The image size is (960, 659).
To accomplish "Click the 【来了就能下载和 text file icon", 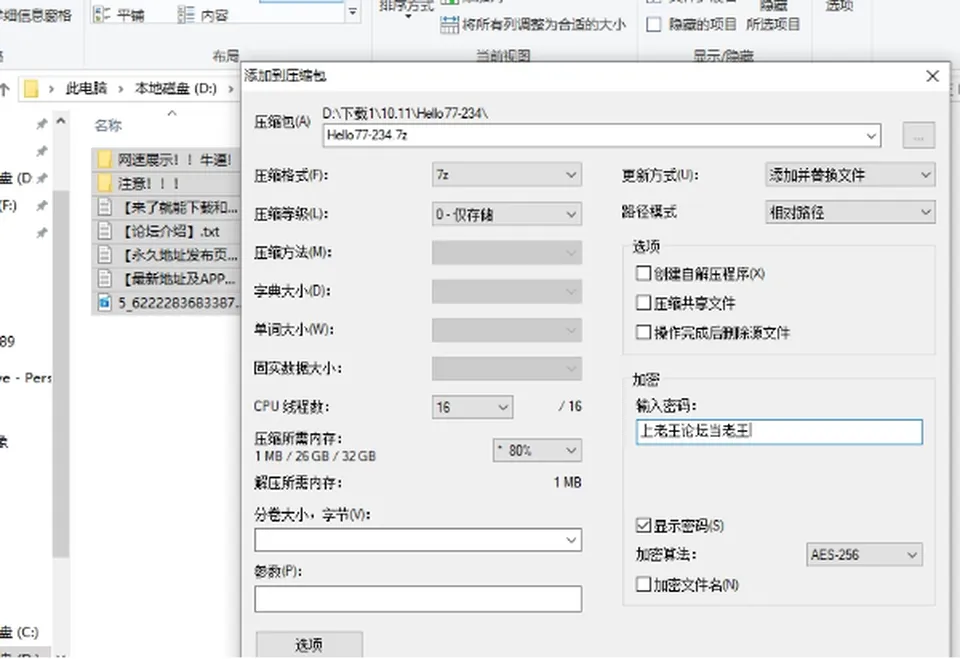I will tap(105, 207).
